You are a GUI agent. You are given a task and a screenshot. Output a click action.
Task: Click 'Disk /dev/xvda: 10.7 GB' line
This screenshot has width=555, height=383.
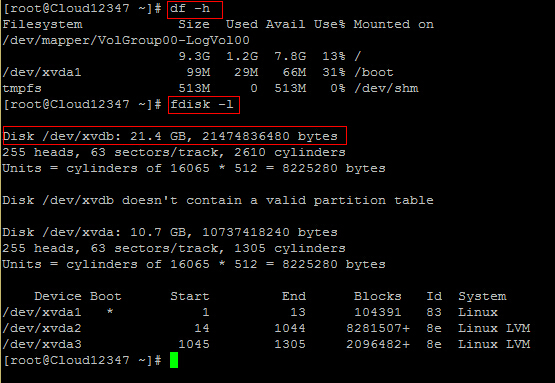pyautogui.click(x=170, y=232)
